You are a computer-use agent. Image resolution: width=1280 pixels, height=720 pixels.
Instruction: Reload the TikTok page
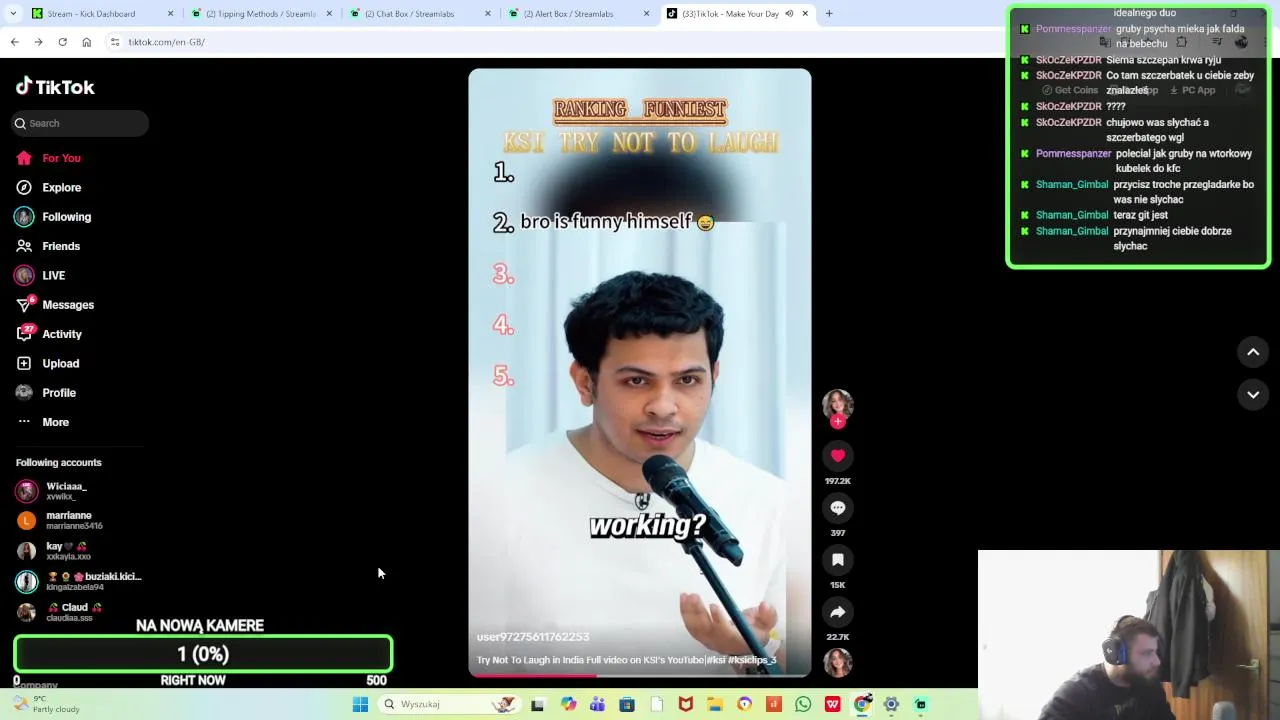pos(62,42)
